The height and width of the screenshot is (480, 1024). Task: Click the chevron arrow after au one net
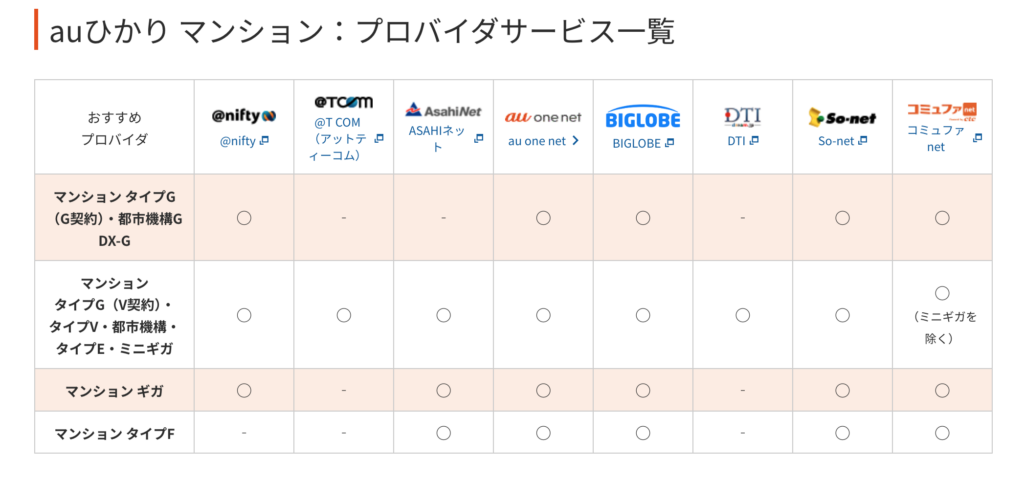(x=575, y=141)
